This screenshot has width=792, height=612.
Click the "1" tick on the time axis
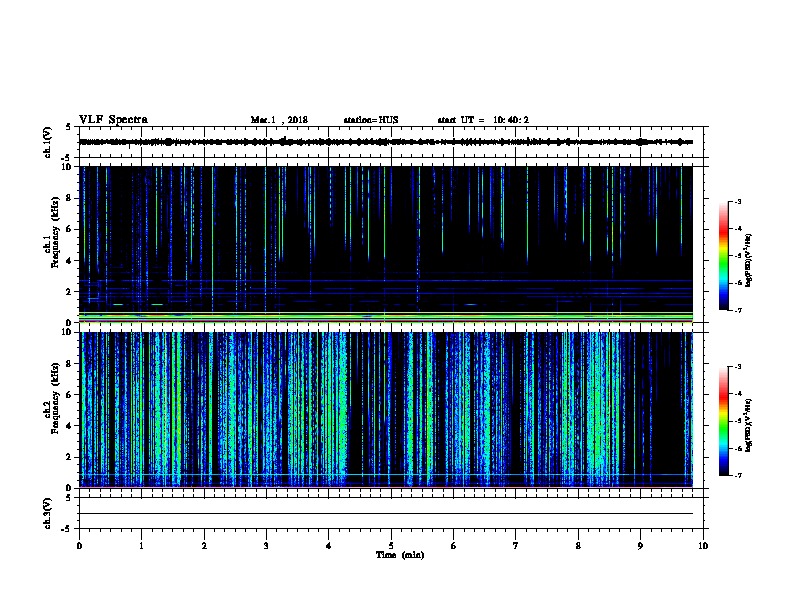click(141, 545)
